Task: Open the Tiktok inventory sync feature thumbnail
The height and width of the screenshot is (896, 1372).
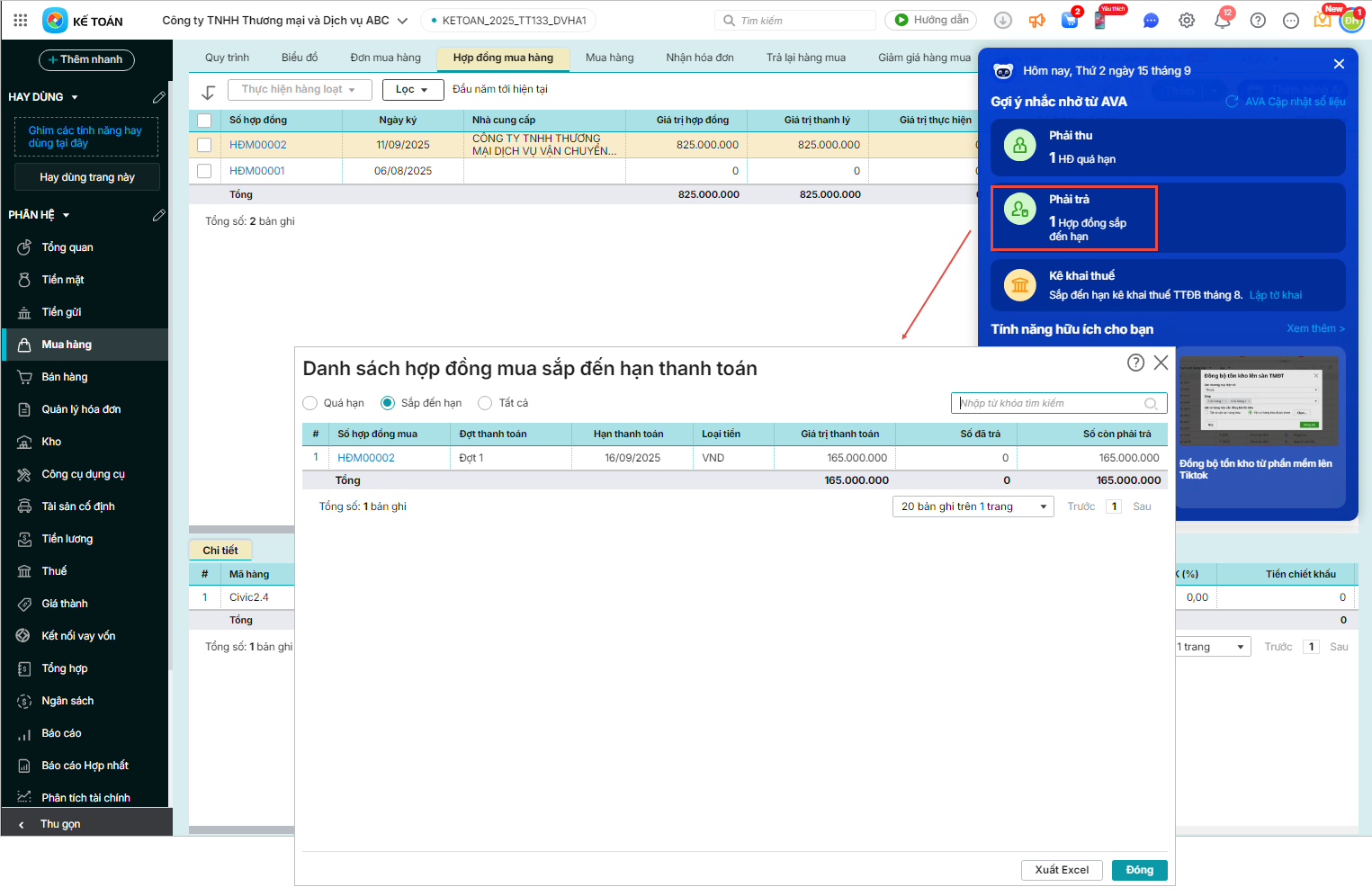Action: click(1258, 401)
